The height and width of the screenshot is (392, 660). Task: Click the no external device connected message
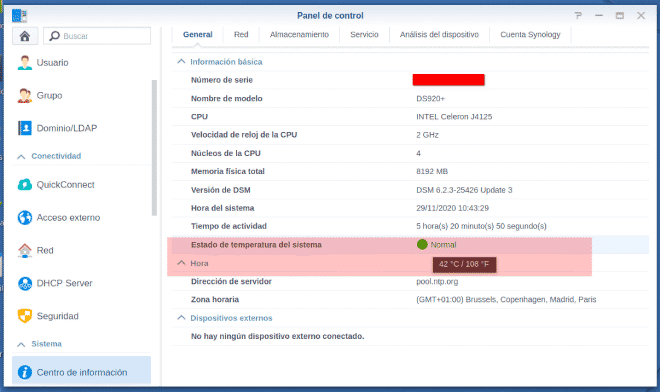pyautogui.click(x=277, y=336)
